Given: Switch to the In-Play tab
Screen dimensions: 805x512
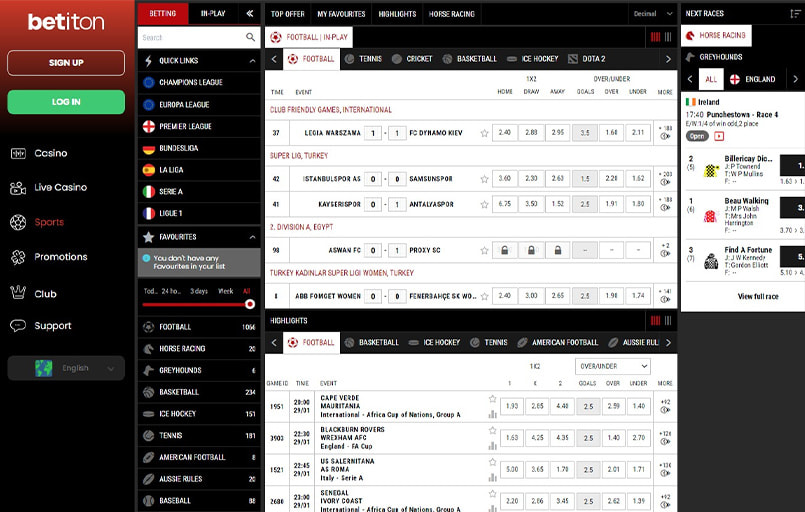Looking at the screenshot, I should click(212, 14).
